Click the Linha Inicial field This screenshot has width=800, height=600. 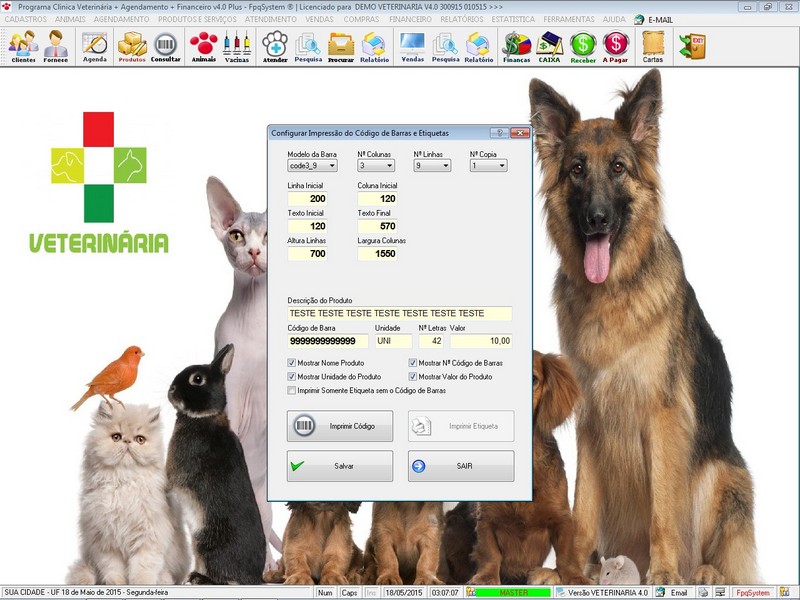click(x=307, y=198)
